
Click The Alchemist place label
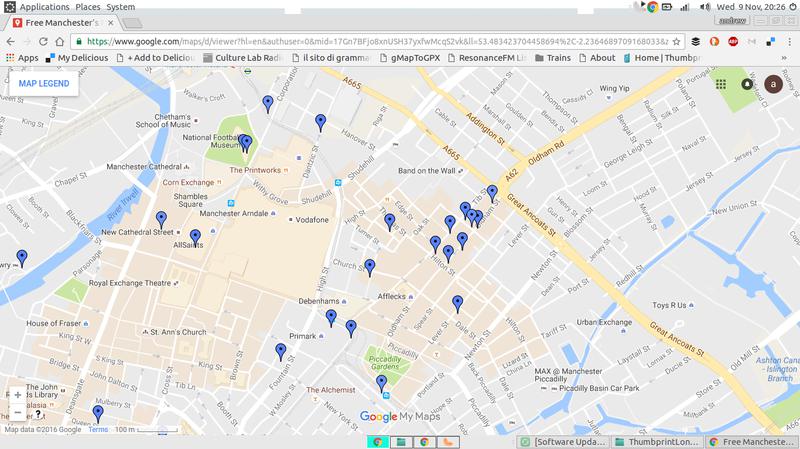click(x=331, y=390)
